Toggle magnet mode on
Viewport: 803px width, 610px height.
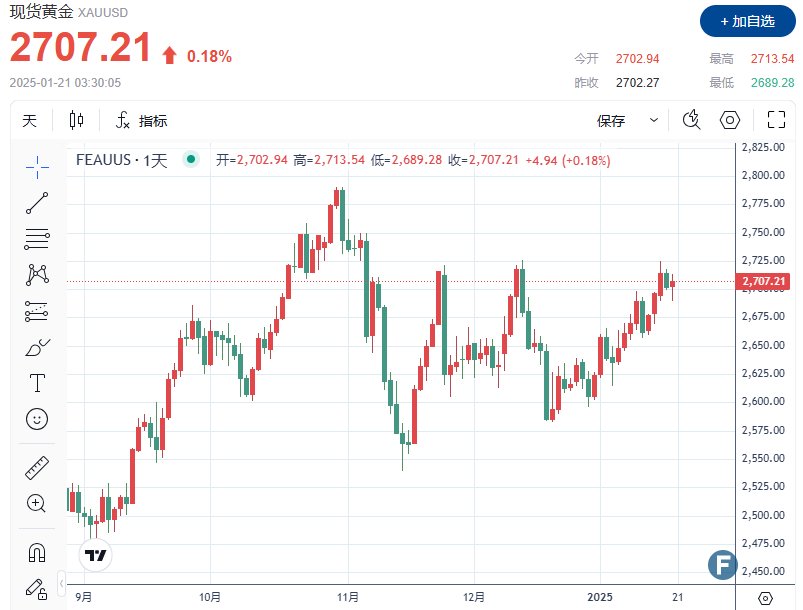(37, 551)
